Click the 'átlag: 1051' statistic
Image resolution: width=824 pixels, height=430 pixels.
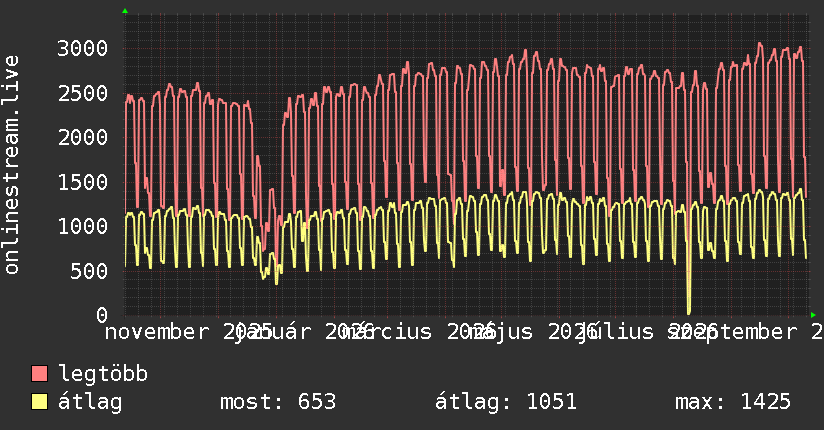[x=506, y=402]
